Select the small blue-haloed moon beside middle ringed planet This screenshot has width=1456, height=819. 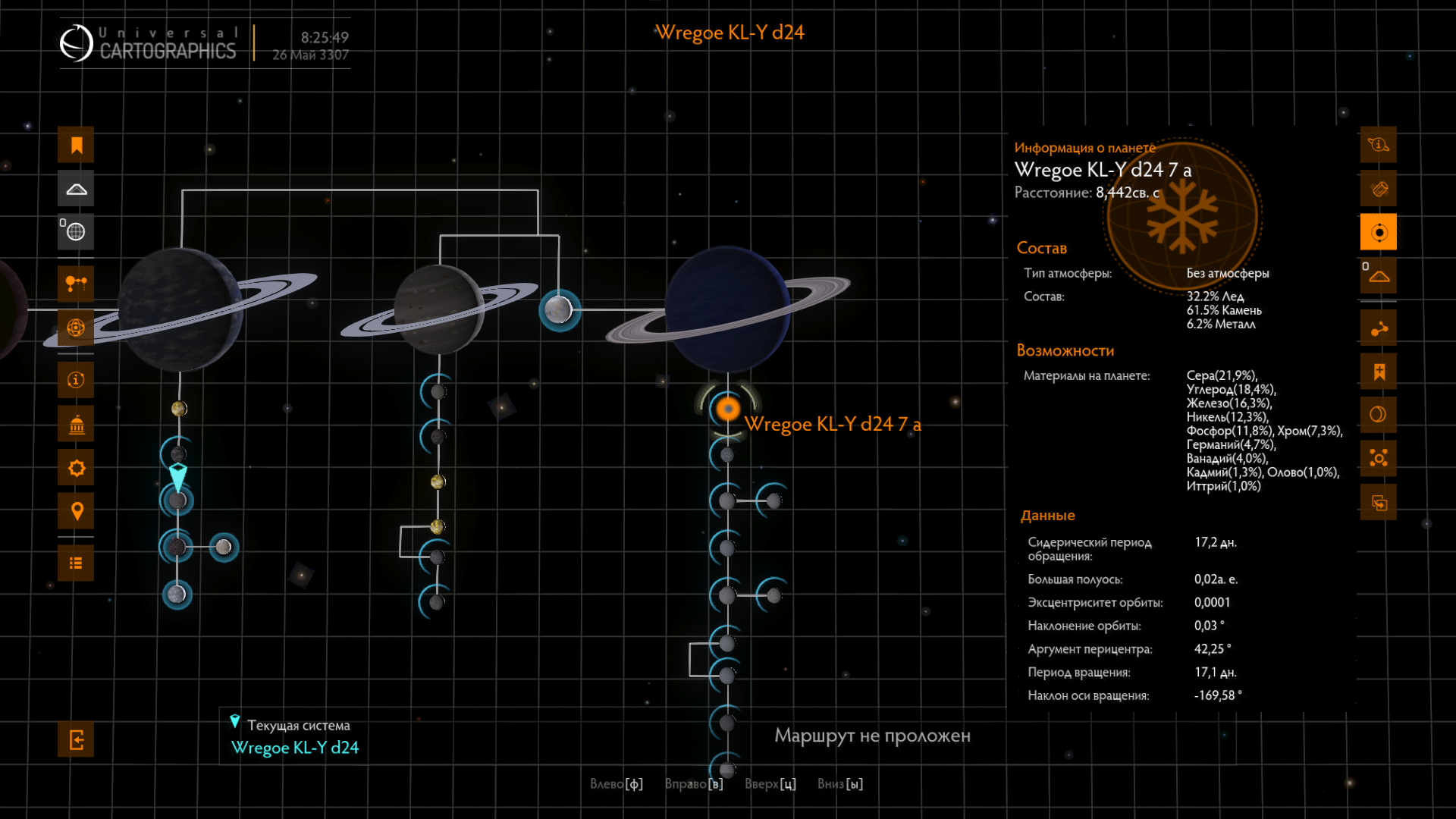559,309
